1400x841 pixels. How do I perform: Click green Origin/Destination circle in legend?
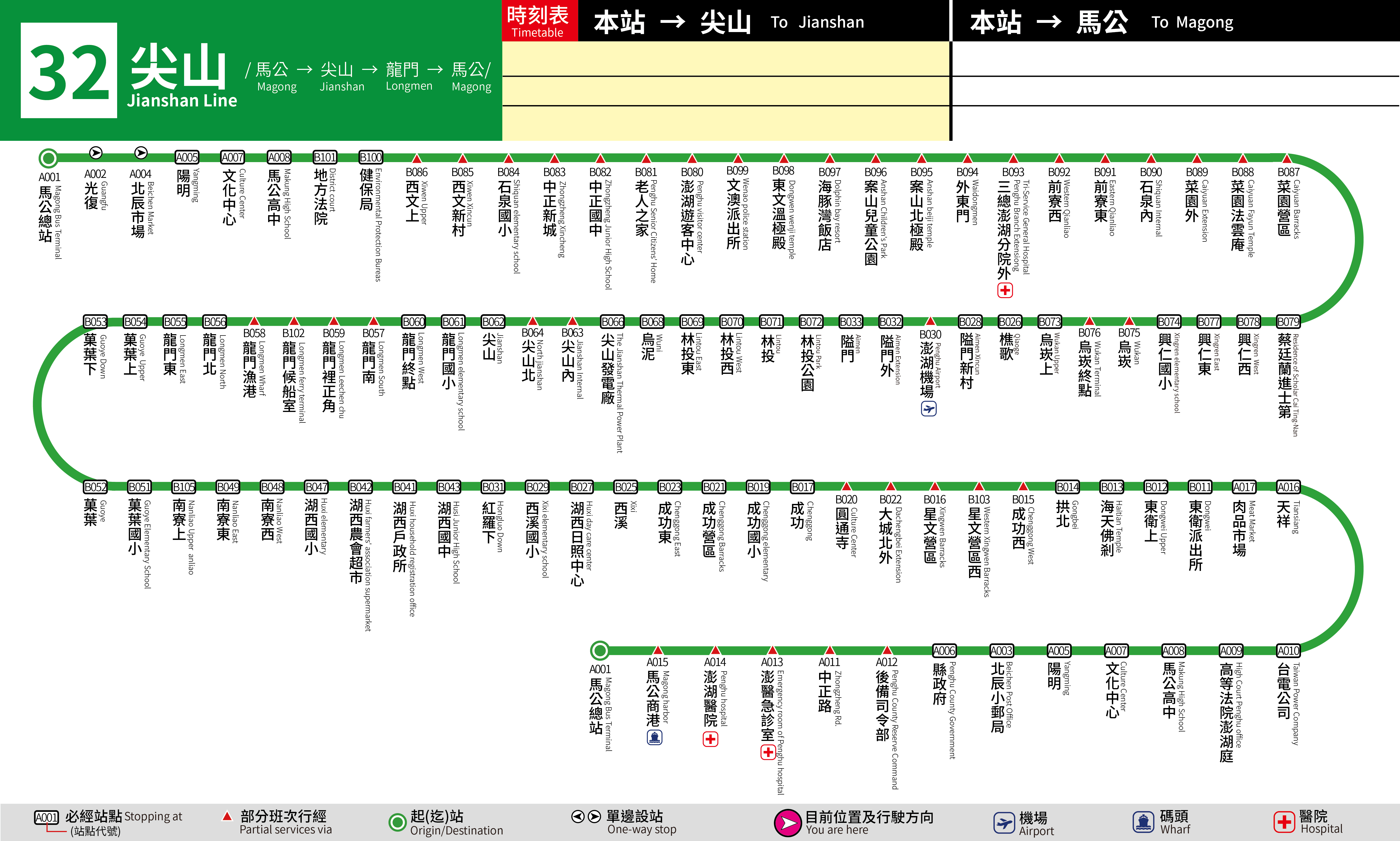coord(397,822)
